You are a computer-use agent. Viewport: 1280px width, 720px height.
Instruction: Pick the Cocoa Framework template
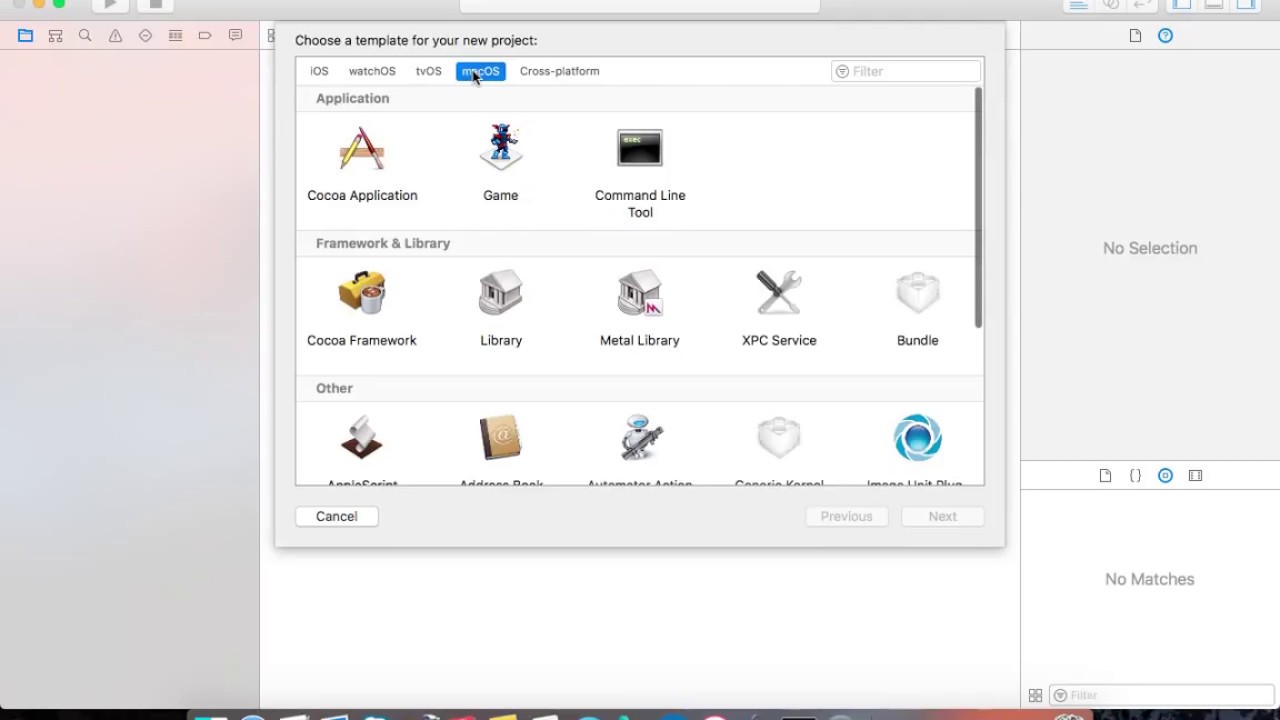[362, 310]
